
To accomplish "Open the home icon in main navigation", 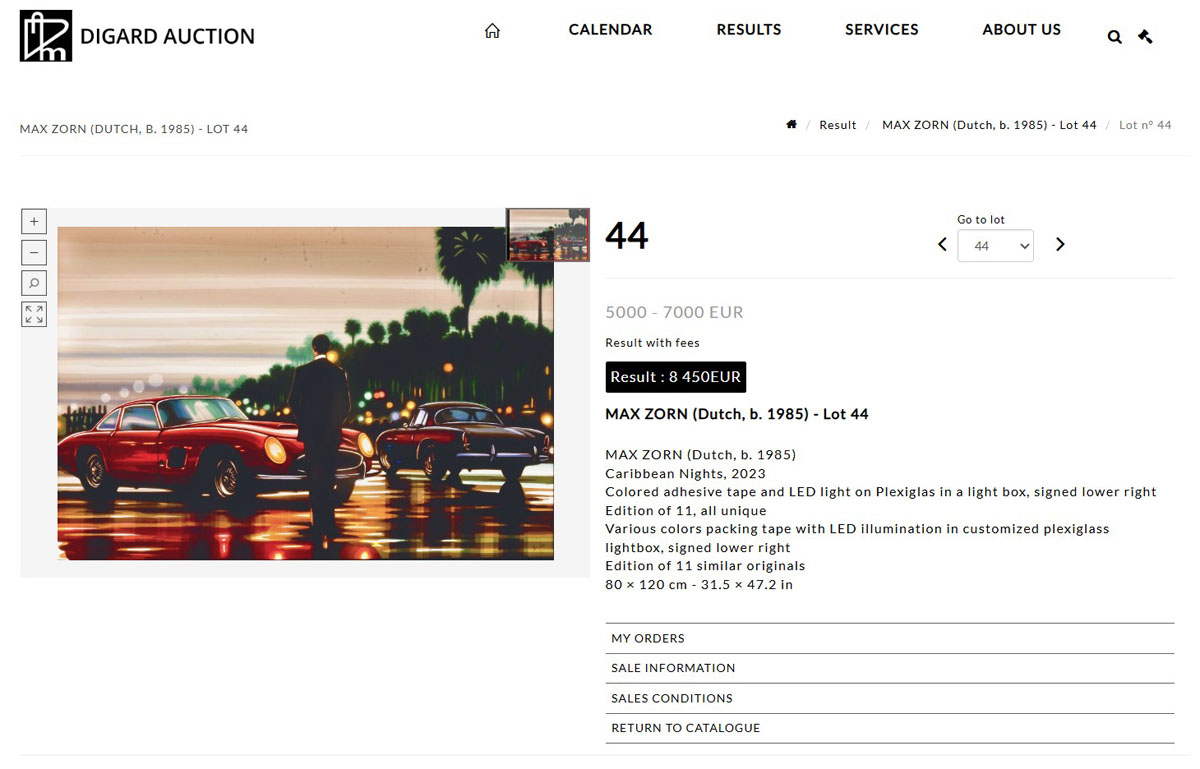I will click(492, 30).
